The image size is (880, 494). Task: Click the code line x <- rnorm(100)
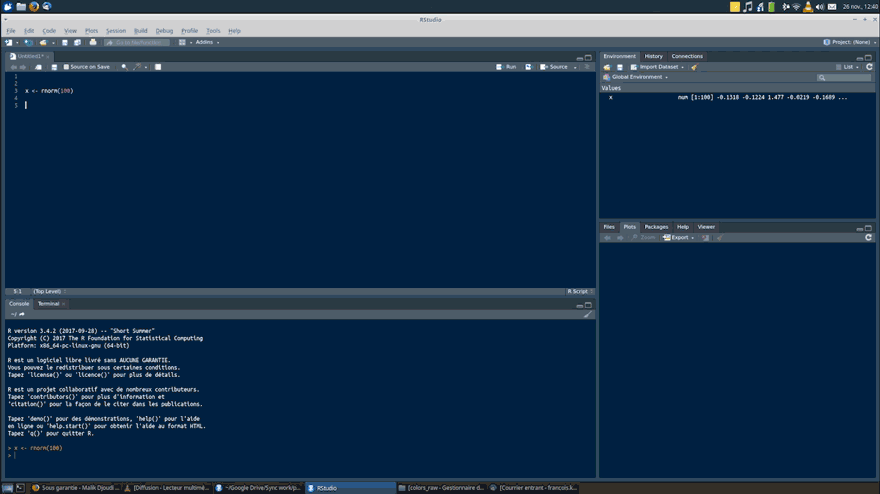coord(49,91)
